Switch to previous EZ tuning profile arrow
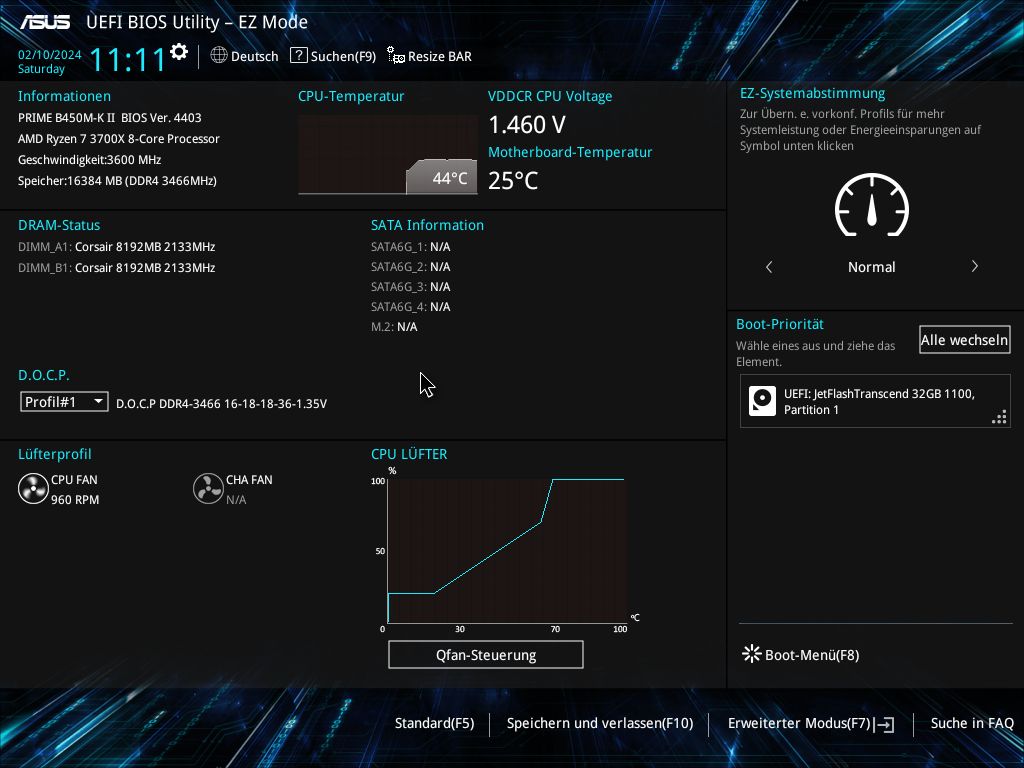Screen dimensions: 1024x768 [x=769, y=266]
